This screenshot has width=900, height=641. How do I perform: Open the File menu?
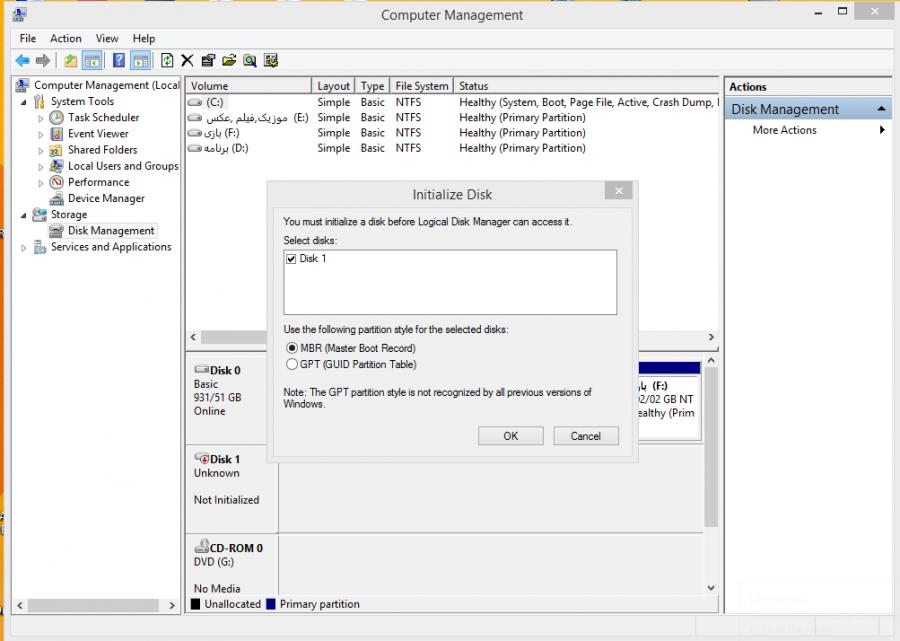pos(28,38)
